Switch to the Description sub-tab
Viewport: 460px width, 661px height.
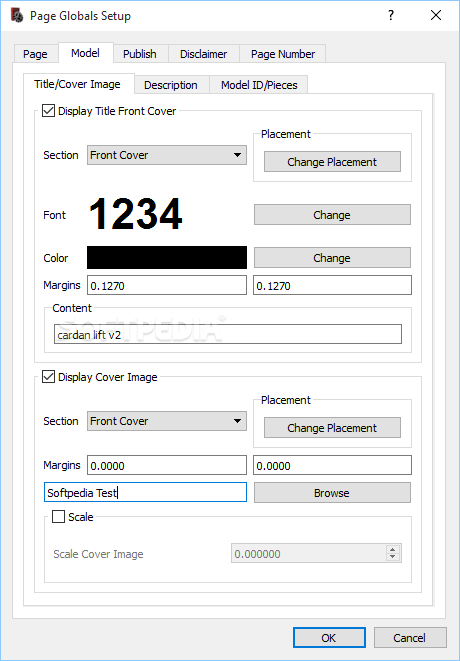click(x=171, y=85)
